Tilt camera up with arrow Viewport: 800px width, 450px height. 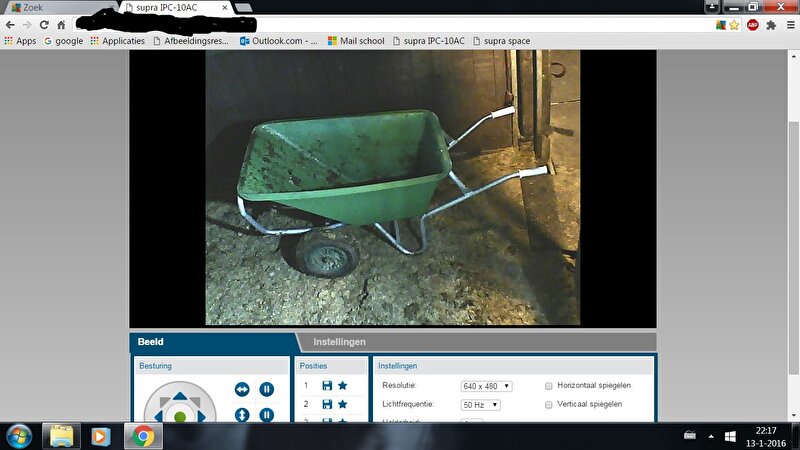[x=180, y=396]
